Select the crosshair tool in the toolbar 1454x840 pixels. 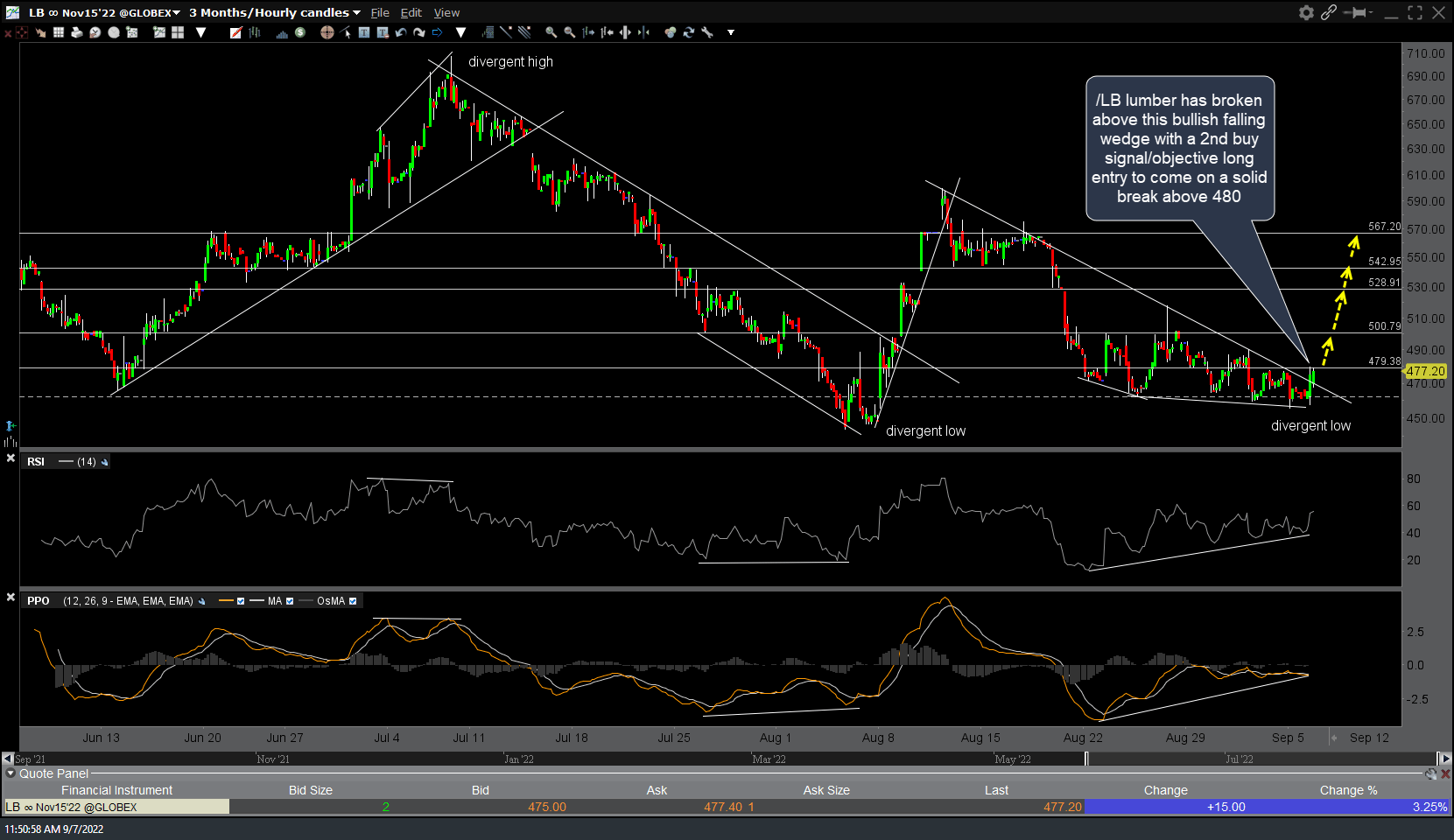tap(327, 32)
